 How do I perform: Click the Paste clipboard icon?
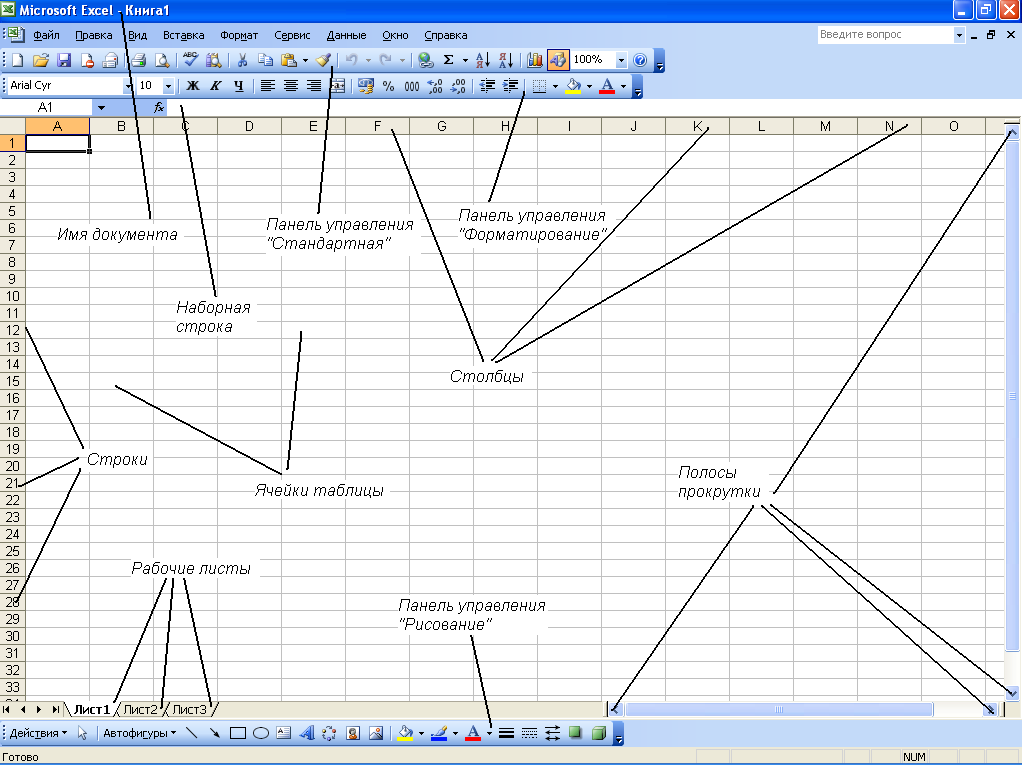pos(289,60)
